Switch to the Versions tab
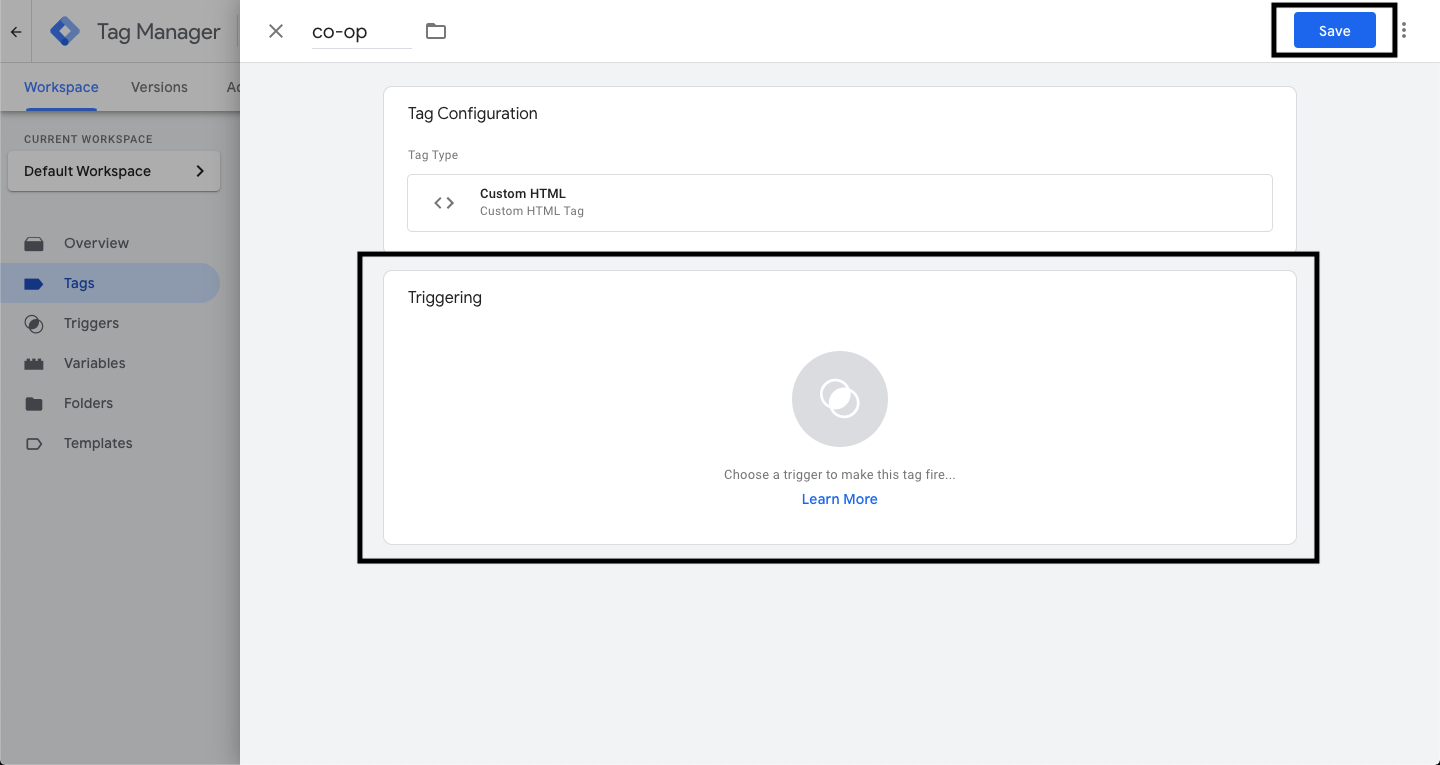The image size is (1440, 765). [x=159, y=87]
